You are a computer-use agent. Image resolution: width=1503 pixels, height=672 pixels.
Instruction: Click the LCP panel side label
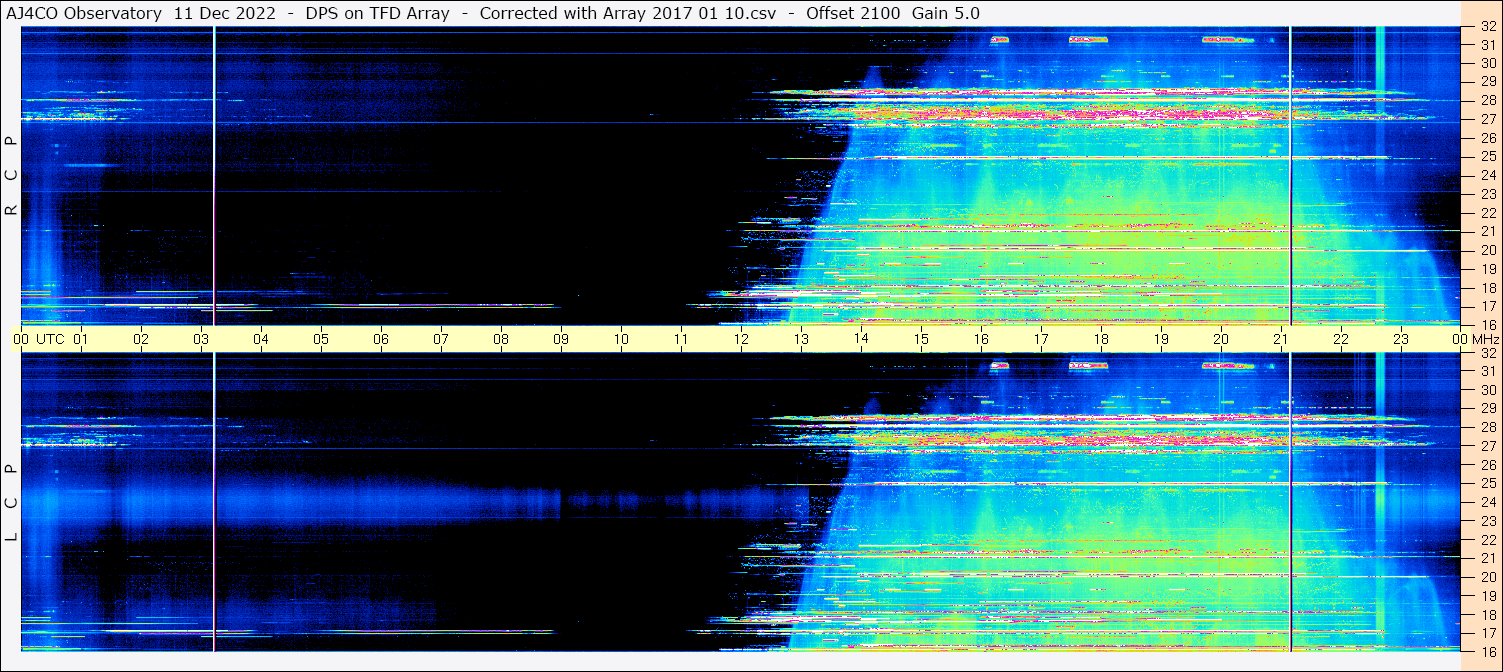point(11,503)
